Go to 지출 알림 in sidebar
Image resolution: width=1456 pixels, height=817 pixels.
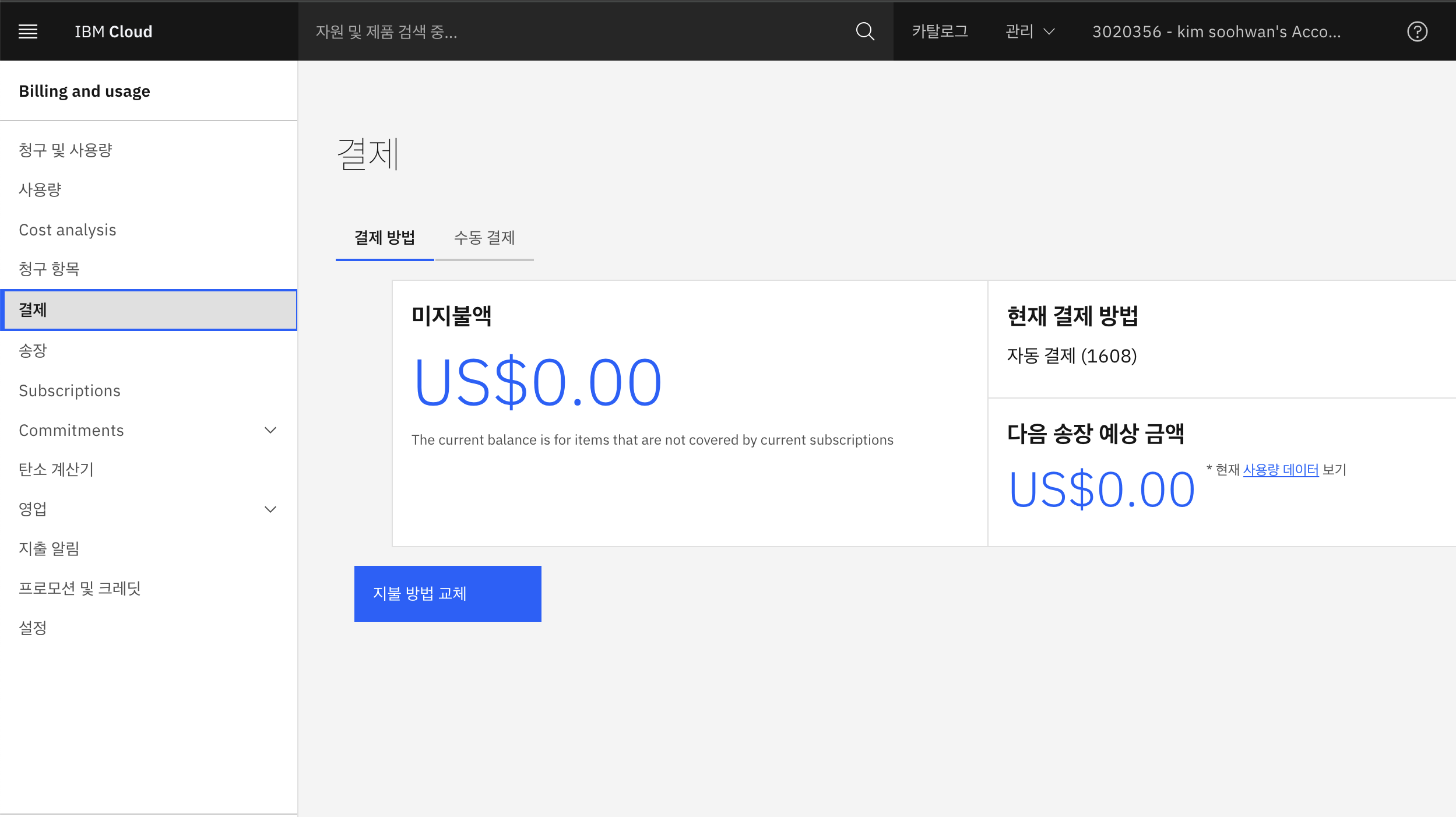coord(49,548)
